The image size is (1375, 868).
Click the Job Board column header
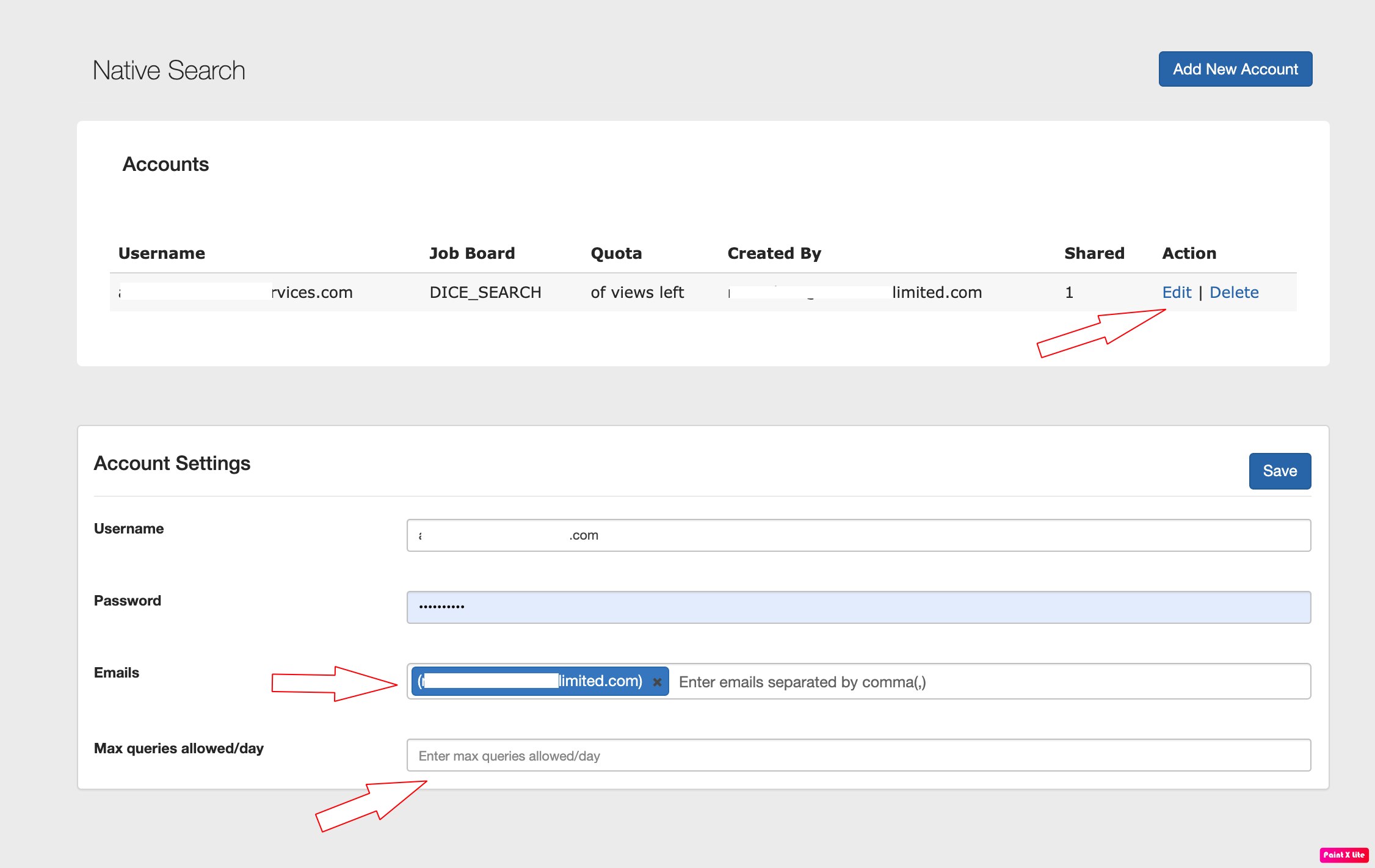pos(472,253)
